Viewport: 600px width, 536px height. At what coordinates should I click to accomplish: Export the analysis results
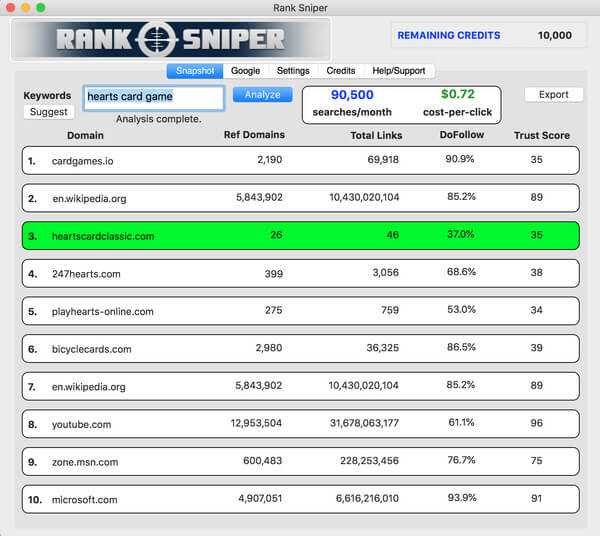pos(554,94)
